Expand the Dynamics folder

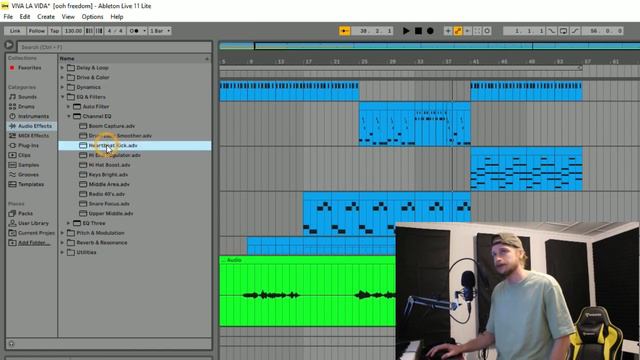[x=62, y=87]
